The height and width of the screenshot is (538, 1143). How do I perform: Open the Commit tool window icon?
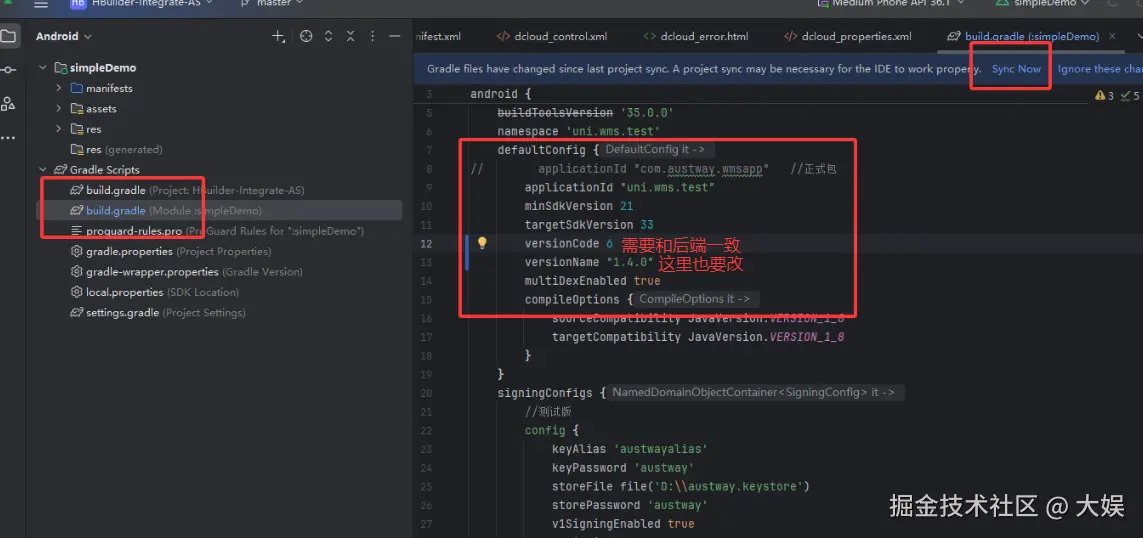pyautogui.click(x=8, y=70)
